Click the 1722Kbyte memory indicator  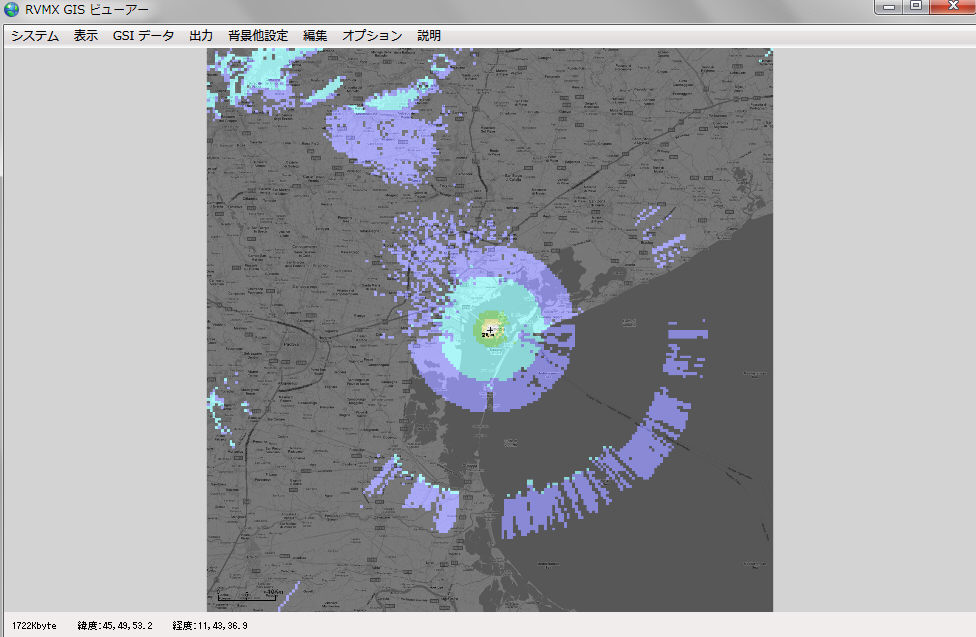[35, 626]
